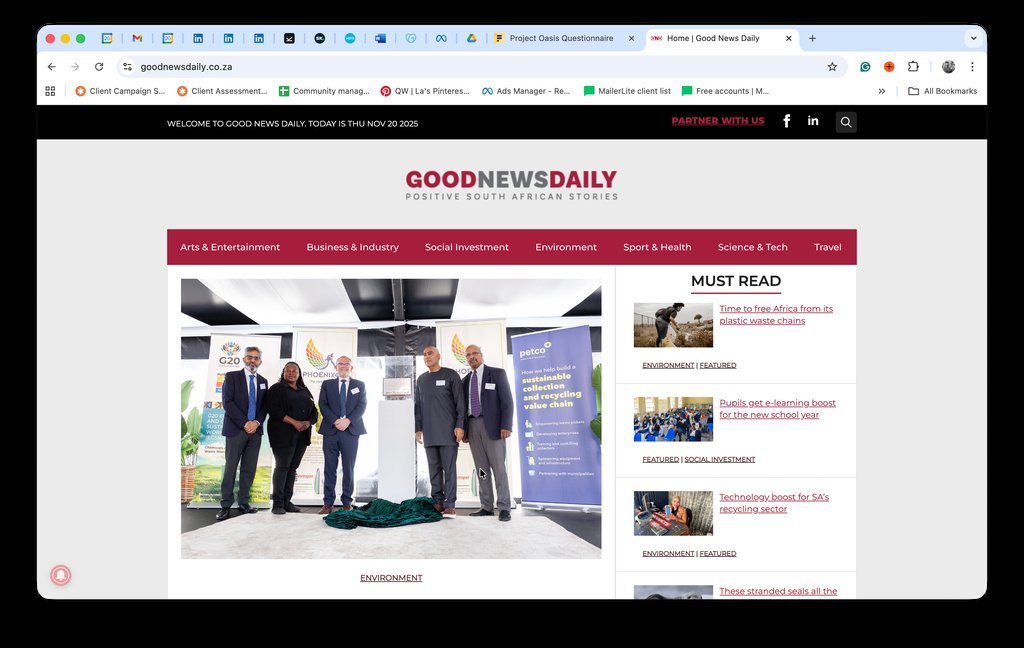Screen dimensions: 1024x648
Task: Open 'Technology boost for SA's recycling' link
Action: tap(774, 503)
